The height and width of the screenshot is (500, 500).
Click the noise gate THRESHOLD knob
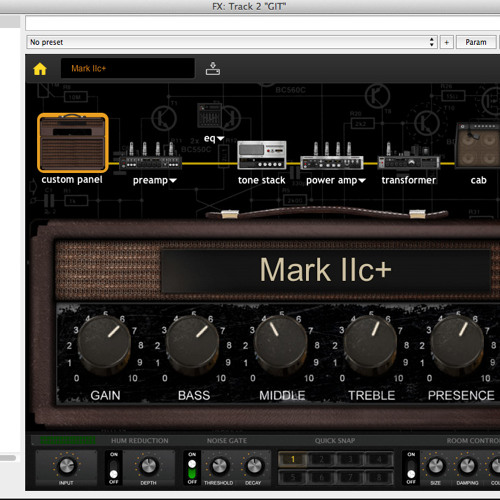(219, 466)
